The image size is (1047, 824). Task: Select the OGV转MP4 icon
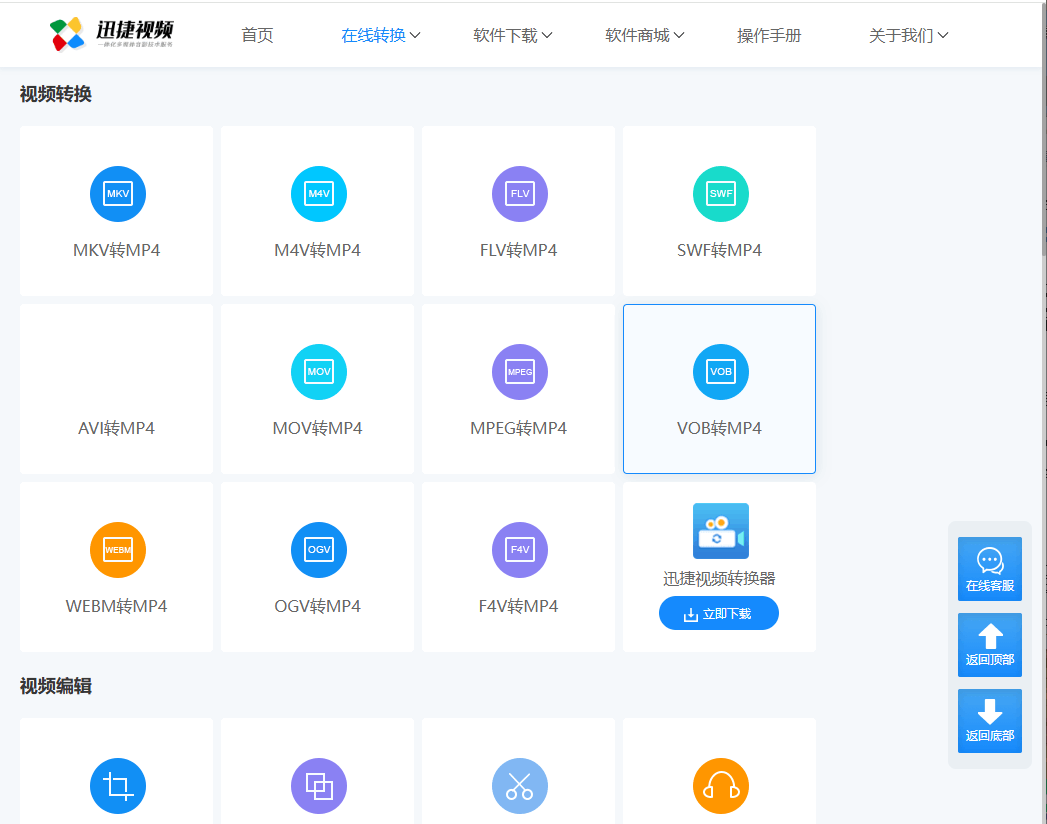(x=318, y=549)
